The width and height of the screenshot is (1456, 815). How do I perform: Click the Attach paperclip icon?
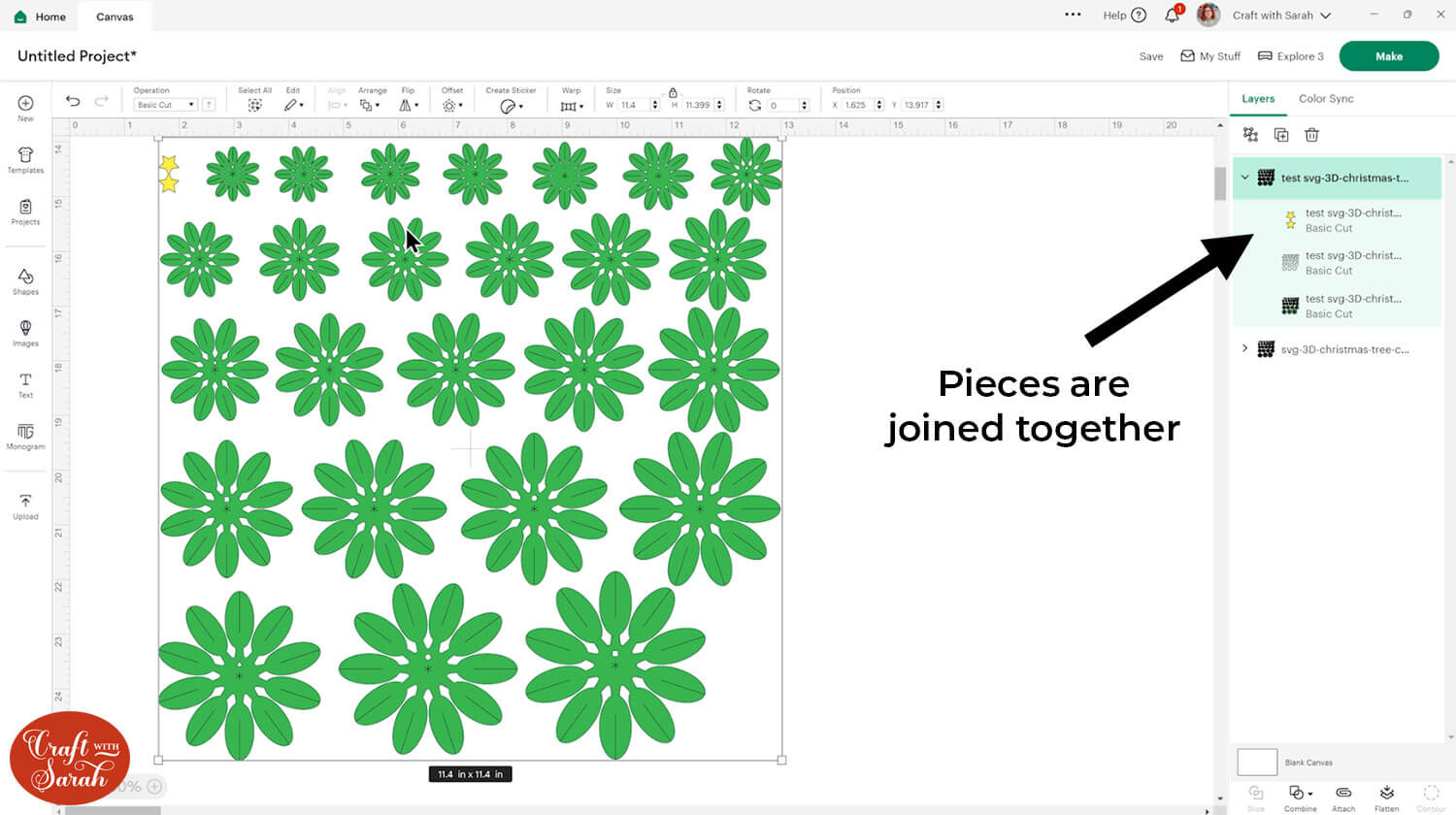coord(1343,796)
